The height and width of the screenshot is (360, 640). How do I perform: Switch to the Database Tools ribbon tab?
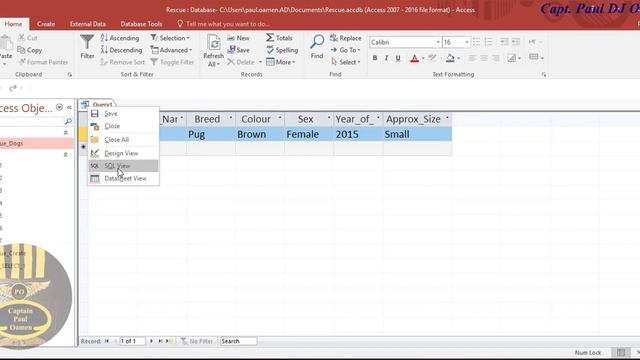[x=141, y=24]
